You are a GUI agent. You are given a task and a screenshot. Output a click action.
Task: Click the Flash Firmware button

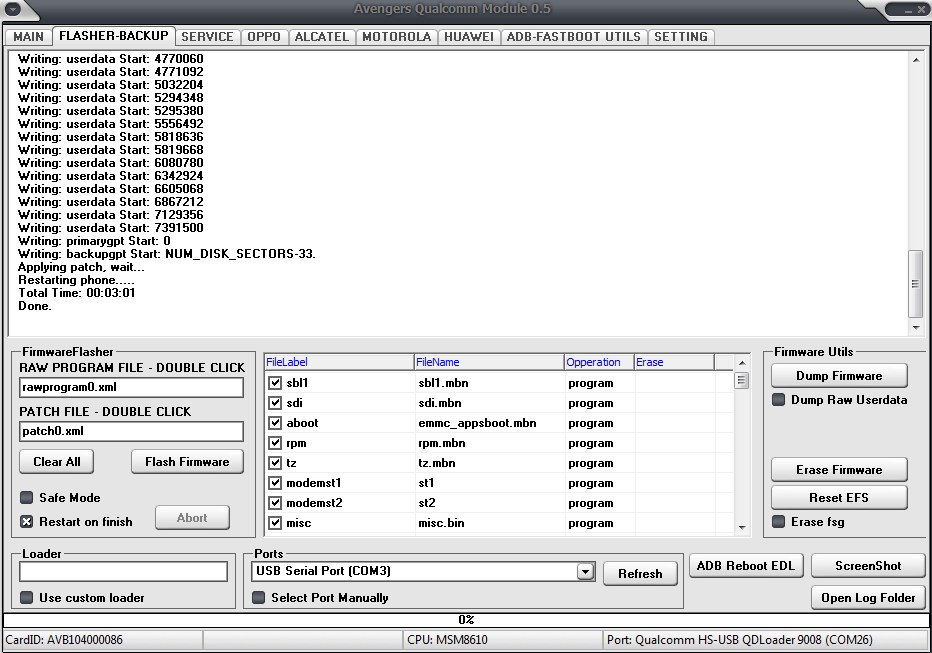coord(187,462)
